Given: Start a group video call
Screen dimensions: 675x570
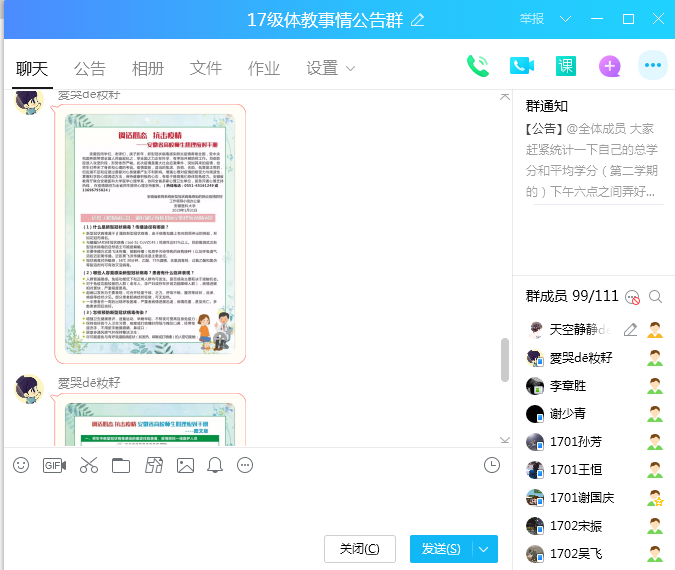Looking at the screenshot, I should click(x=521, y=66).
